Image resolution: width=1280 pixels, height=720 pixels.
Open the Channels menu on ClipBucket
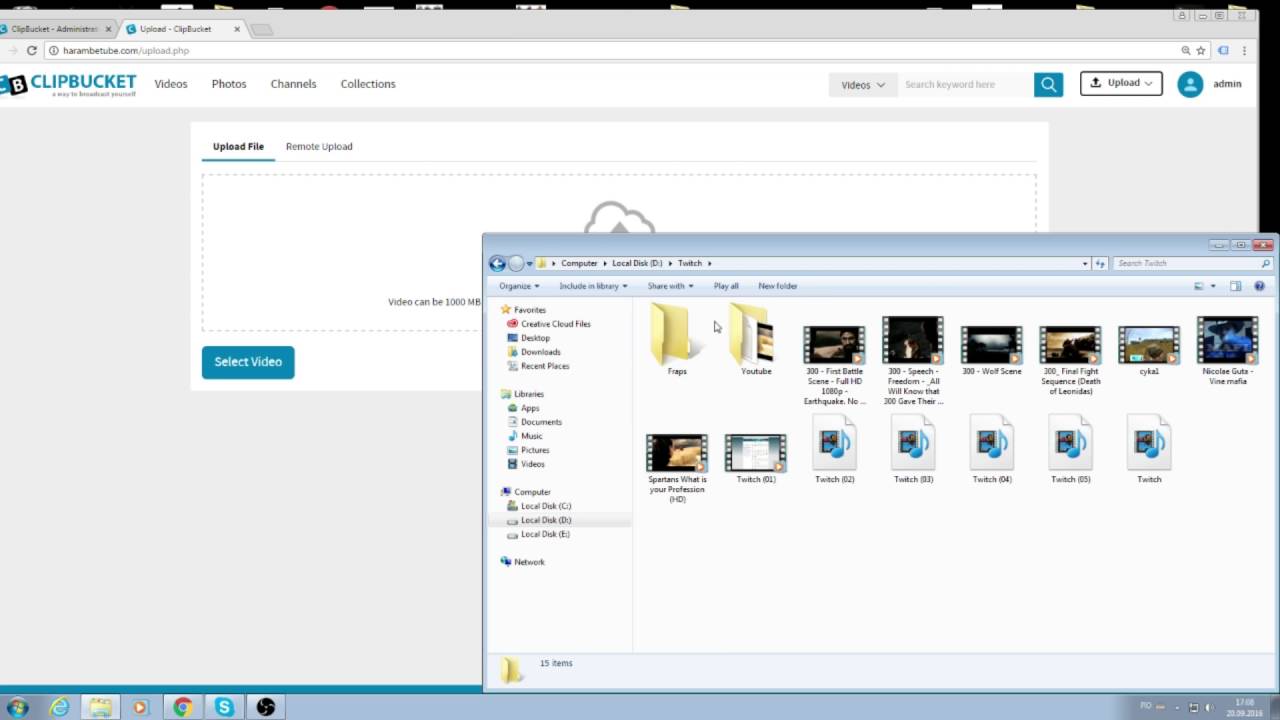pyautogui.click(x=293, y=84)
